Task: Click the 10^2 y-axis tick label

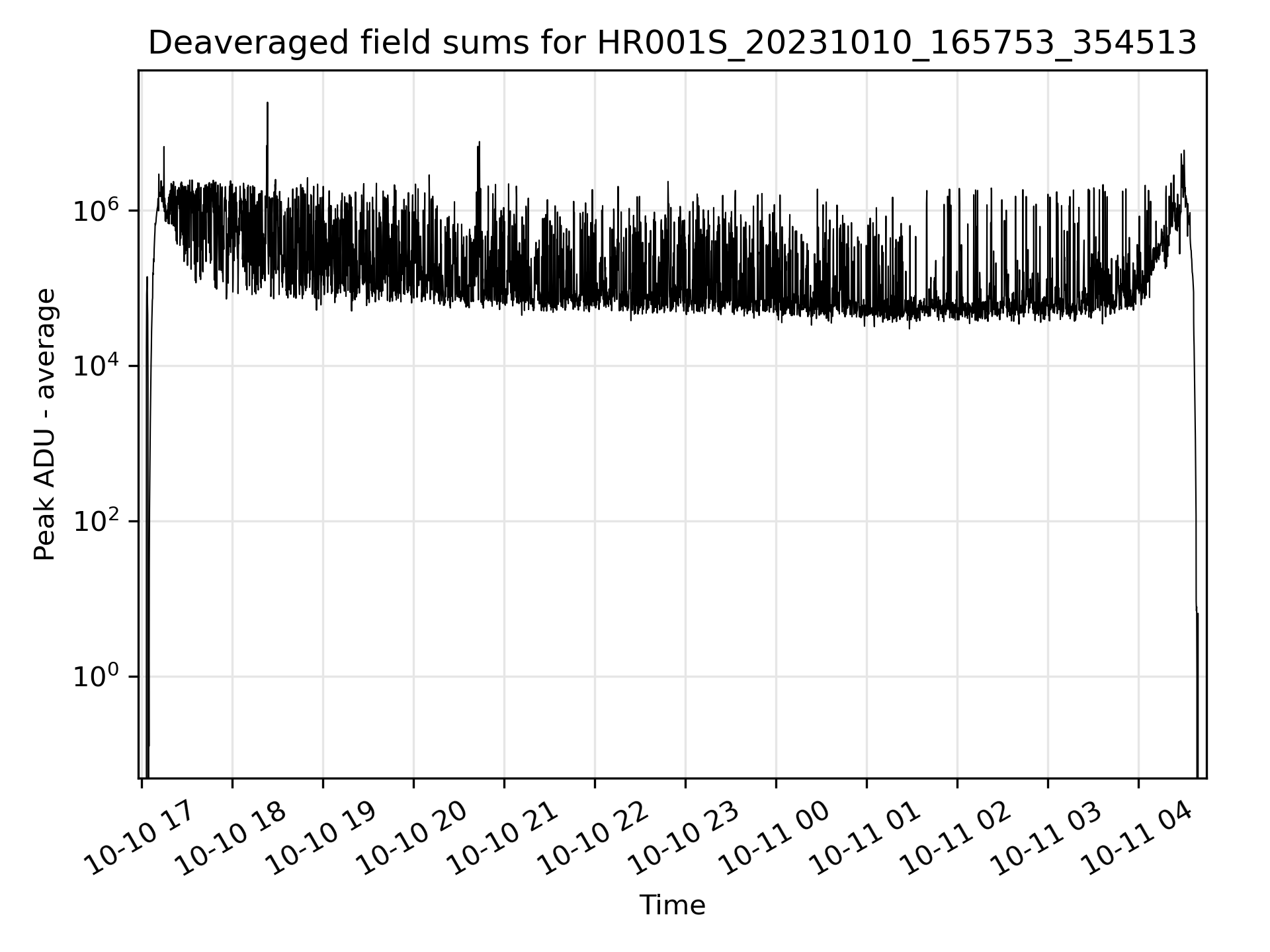Action: click(x=98, y=521)
